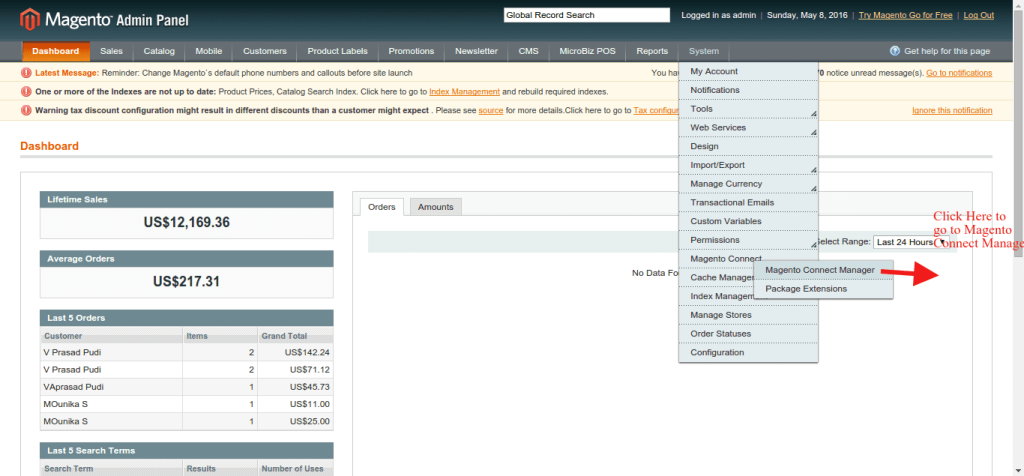1024x476 pixels.
Task: Click the Global Record Search field
Action: (x=586, y=15)
